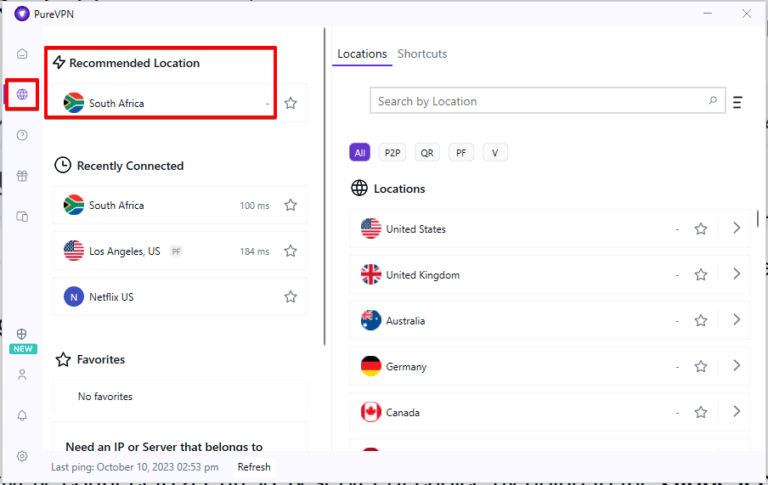
Task: Click the Search by Location field
Action: coord(540,101)
